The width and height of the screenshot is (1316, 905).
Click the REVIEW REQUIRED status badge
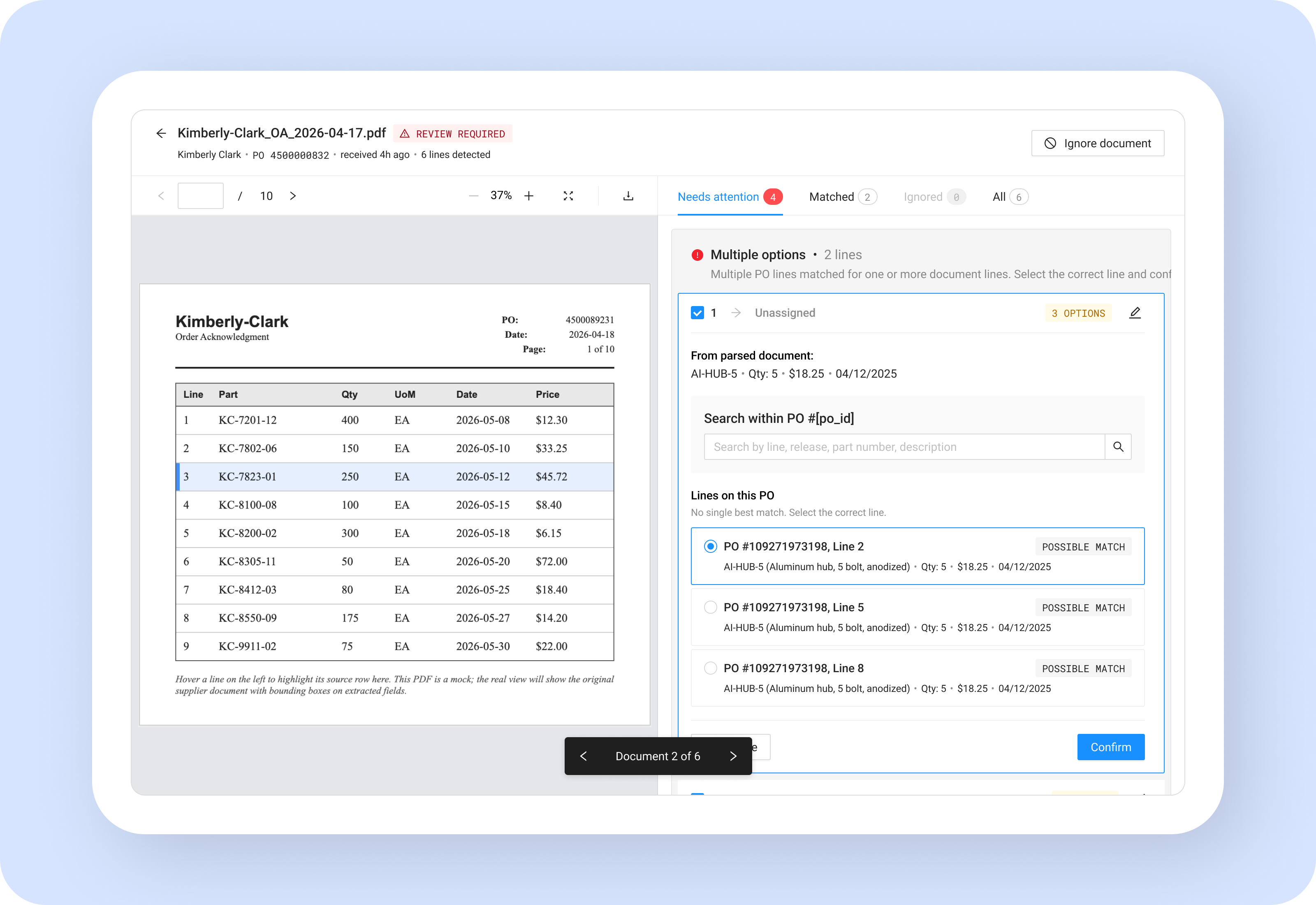point(453,134)
